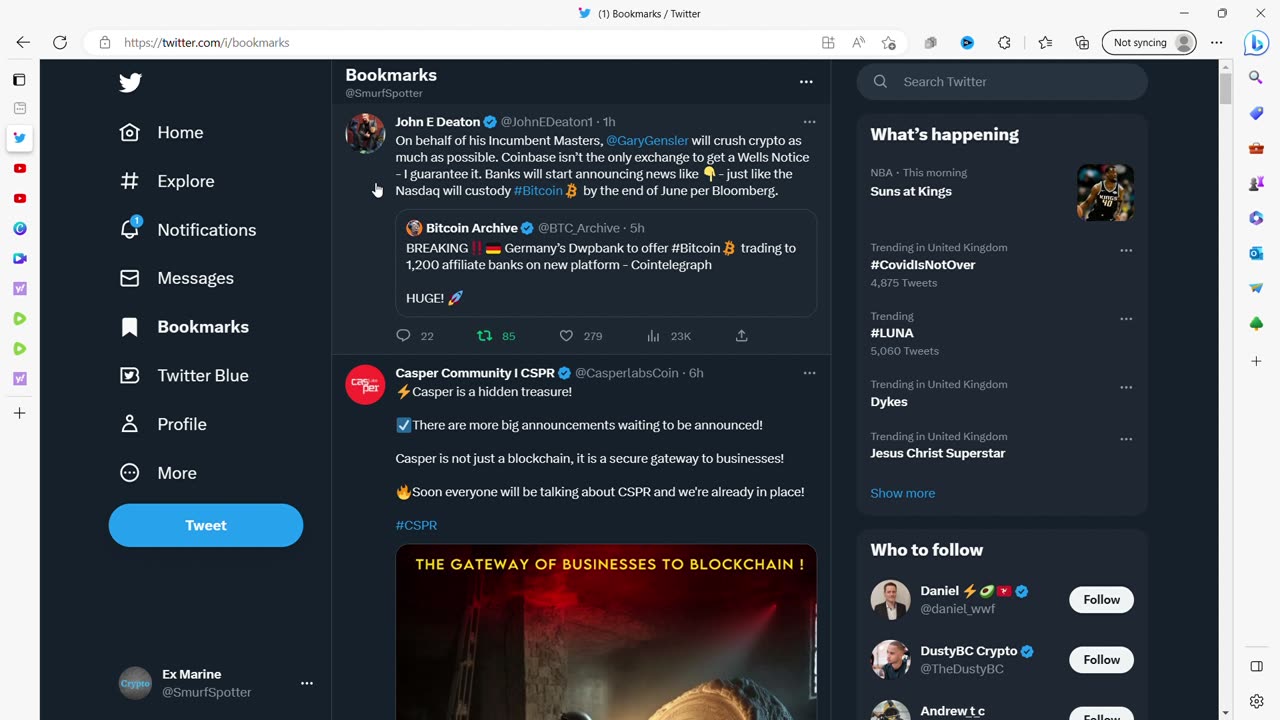Open Suns at Kings trend
The image size is (1280, 720).
tap(911, 191)
